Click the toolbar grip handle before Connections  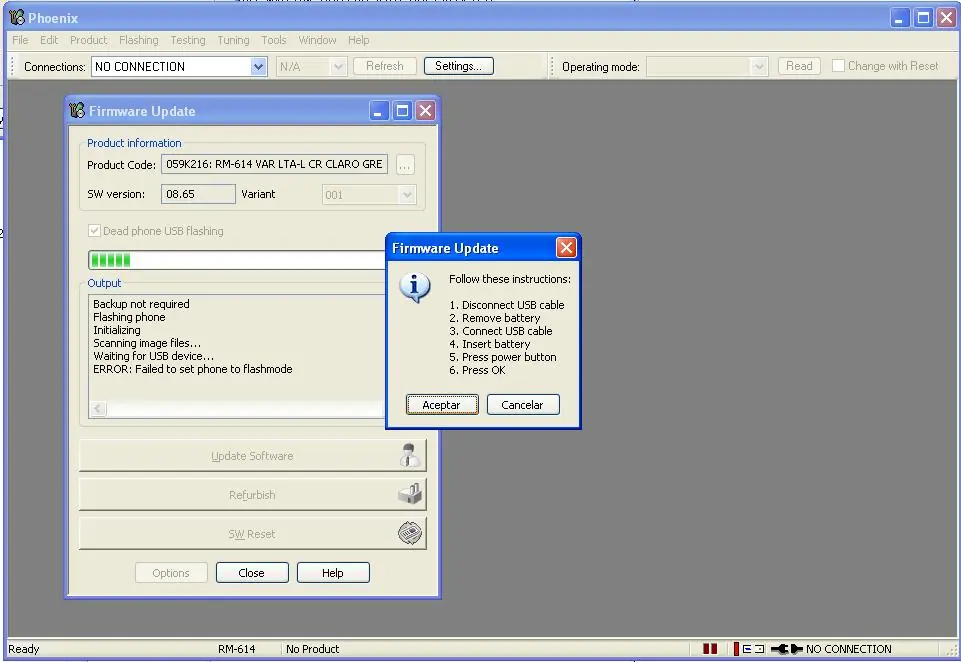[x=12, y=66]
